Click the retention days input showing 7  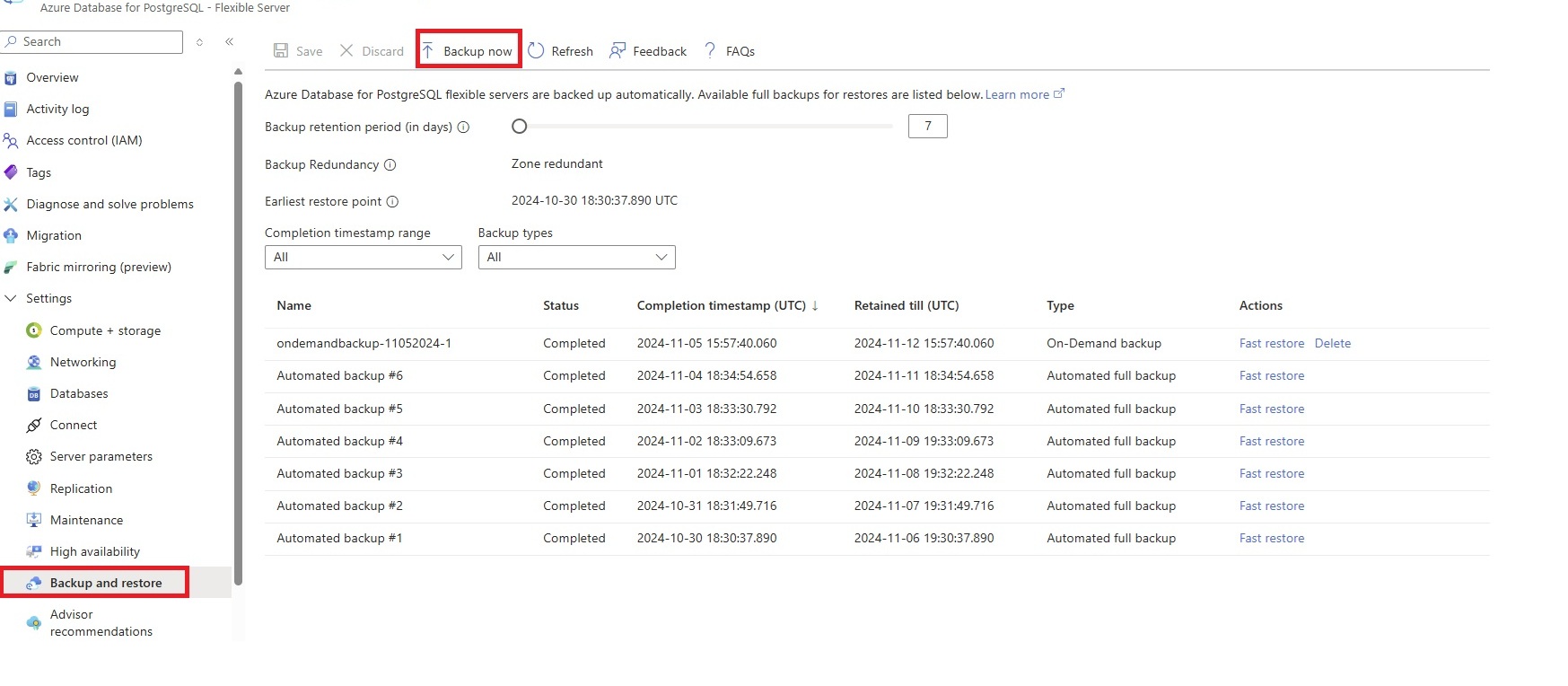(x=928, y=127)
